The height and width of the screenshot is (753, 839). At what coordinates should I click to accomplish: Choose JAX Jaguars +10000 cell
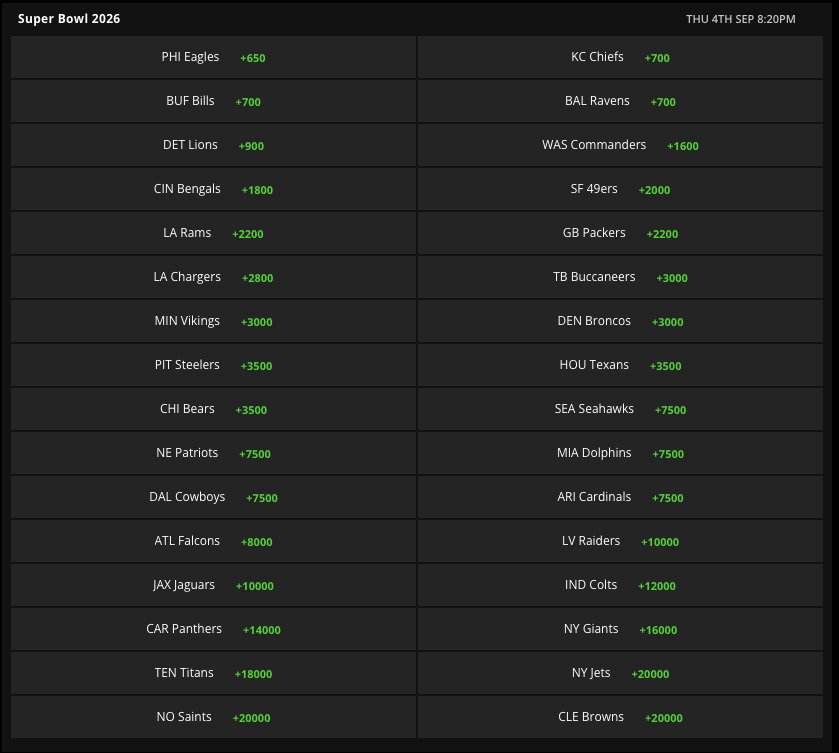(x=213, y=584)
